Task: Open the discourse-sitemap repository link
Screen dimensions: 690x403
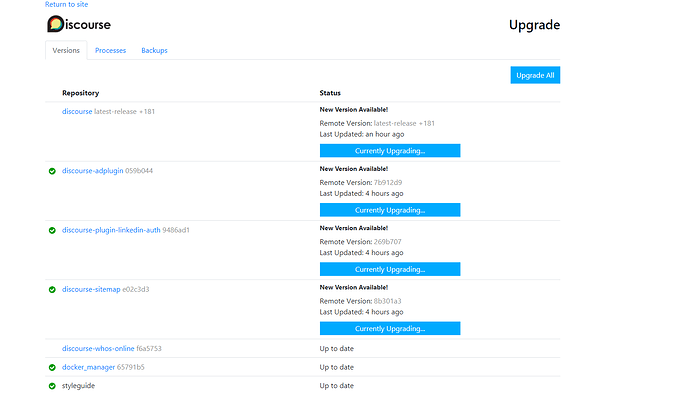Action: (91, 289)
